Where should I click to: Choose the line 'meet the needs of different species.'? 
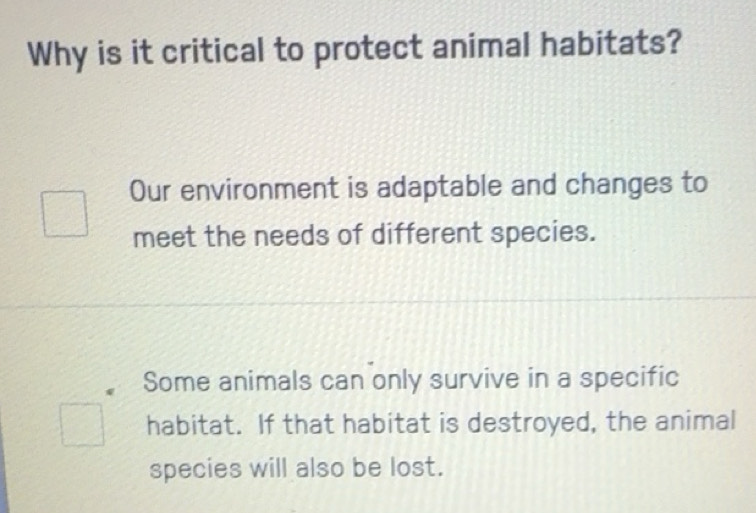coord(364,235)
